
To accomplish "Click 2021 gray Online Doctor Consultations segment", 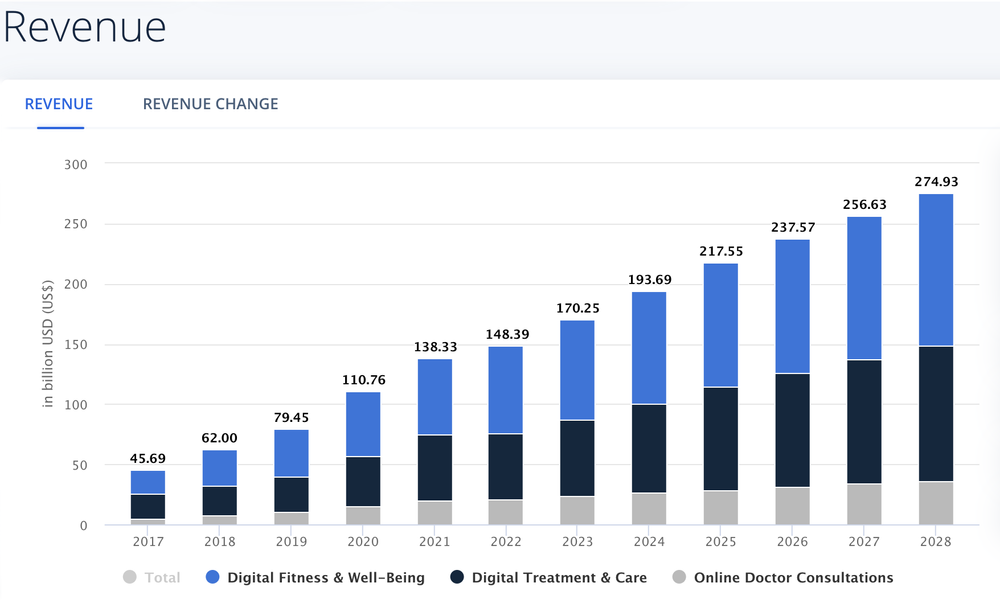I will pyautogui.click(x=434, y=513).
